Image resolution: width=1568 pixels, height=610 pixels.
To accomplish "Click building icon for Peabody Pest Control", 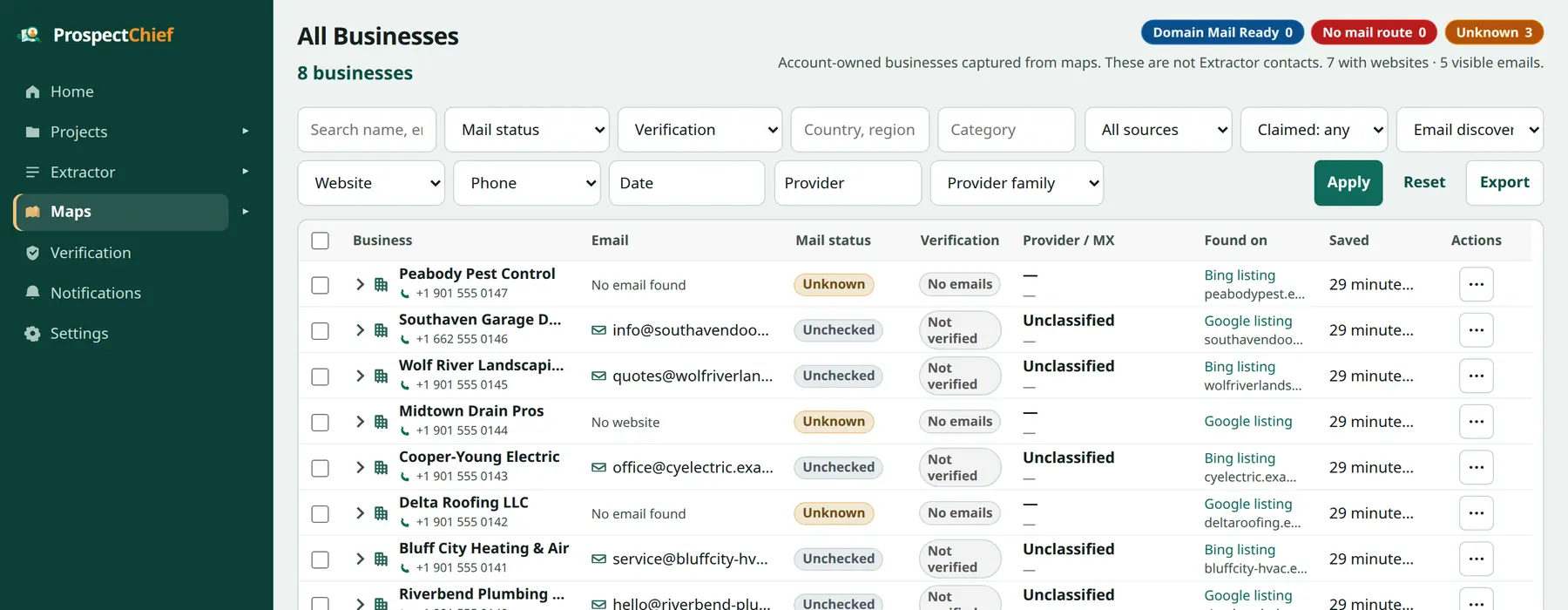I will point(381,284).
